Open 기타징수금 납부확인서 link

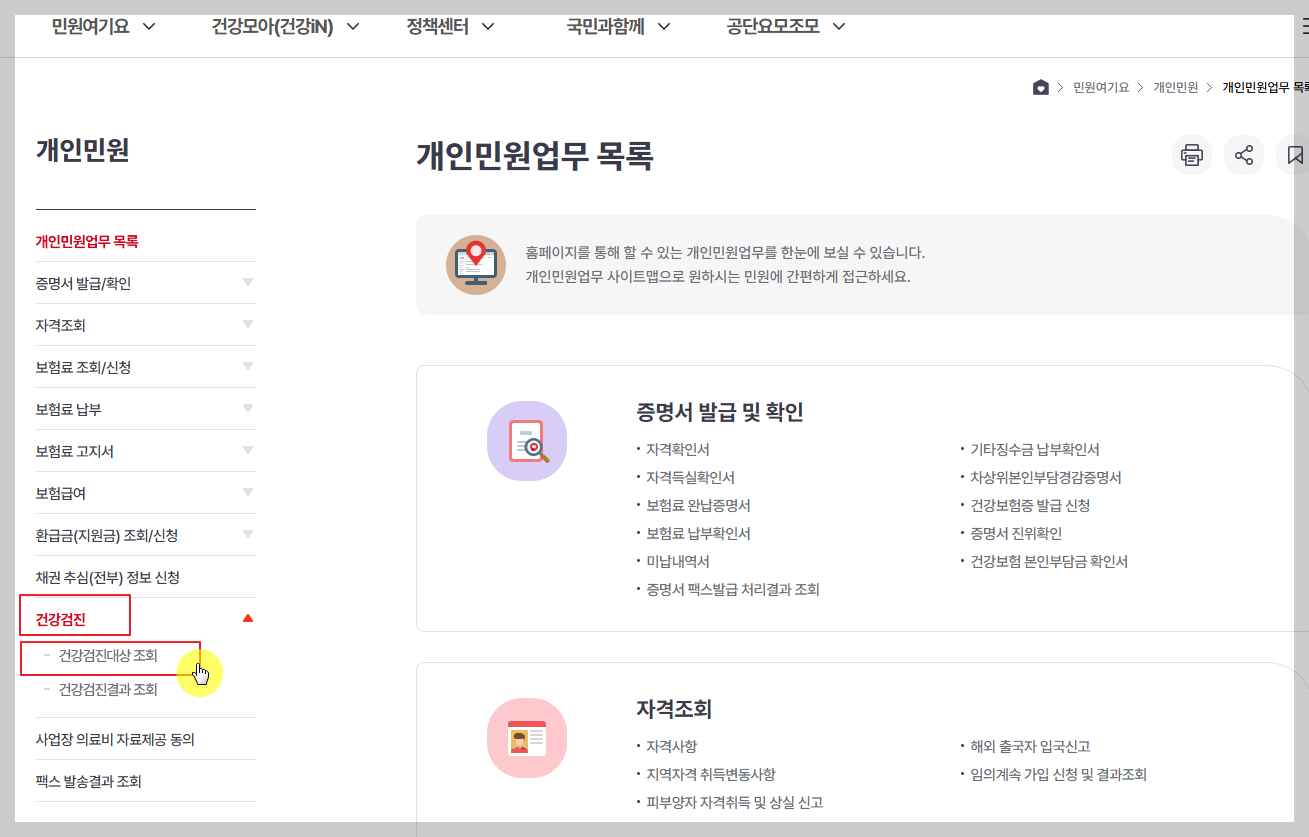click(1035, 450)
